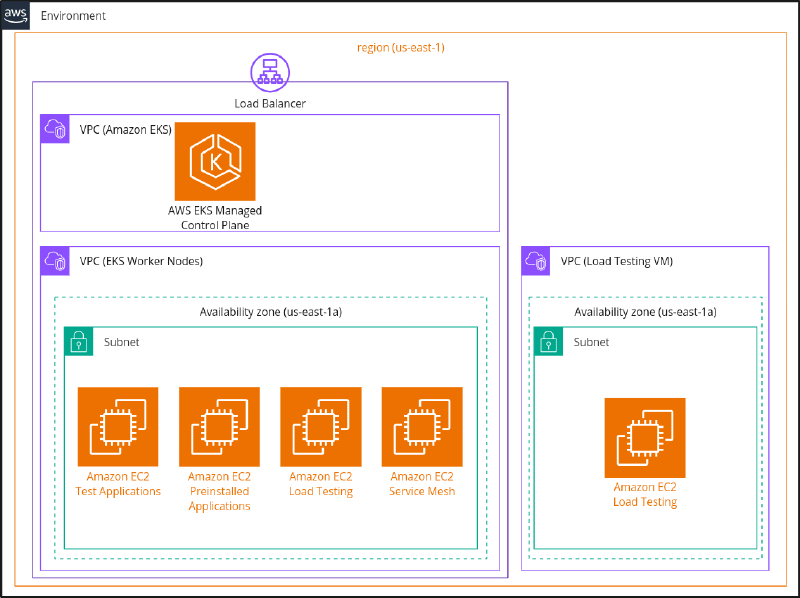Select the Amazon EC2 Test Applications icon

(117, 426)
